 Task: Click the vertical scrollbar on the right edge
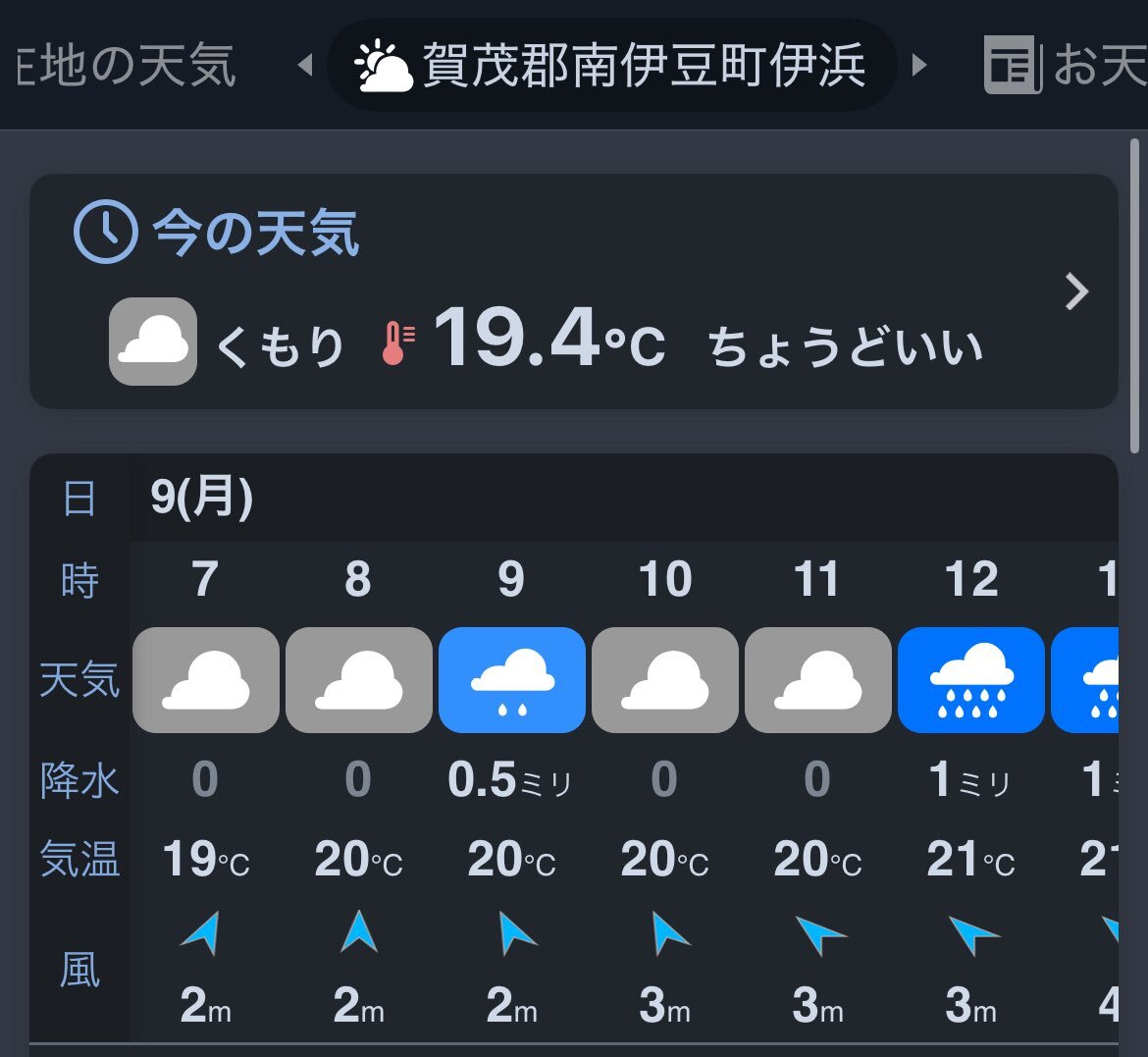1134,296
